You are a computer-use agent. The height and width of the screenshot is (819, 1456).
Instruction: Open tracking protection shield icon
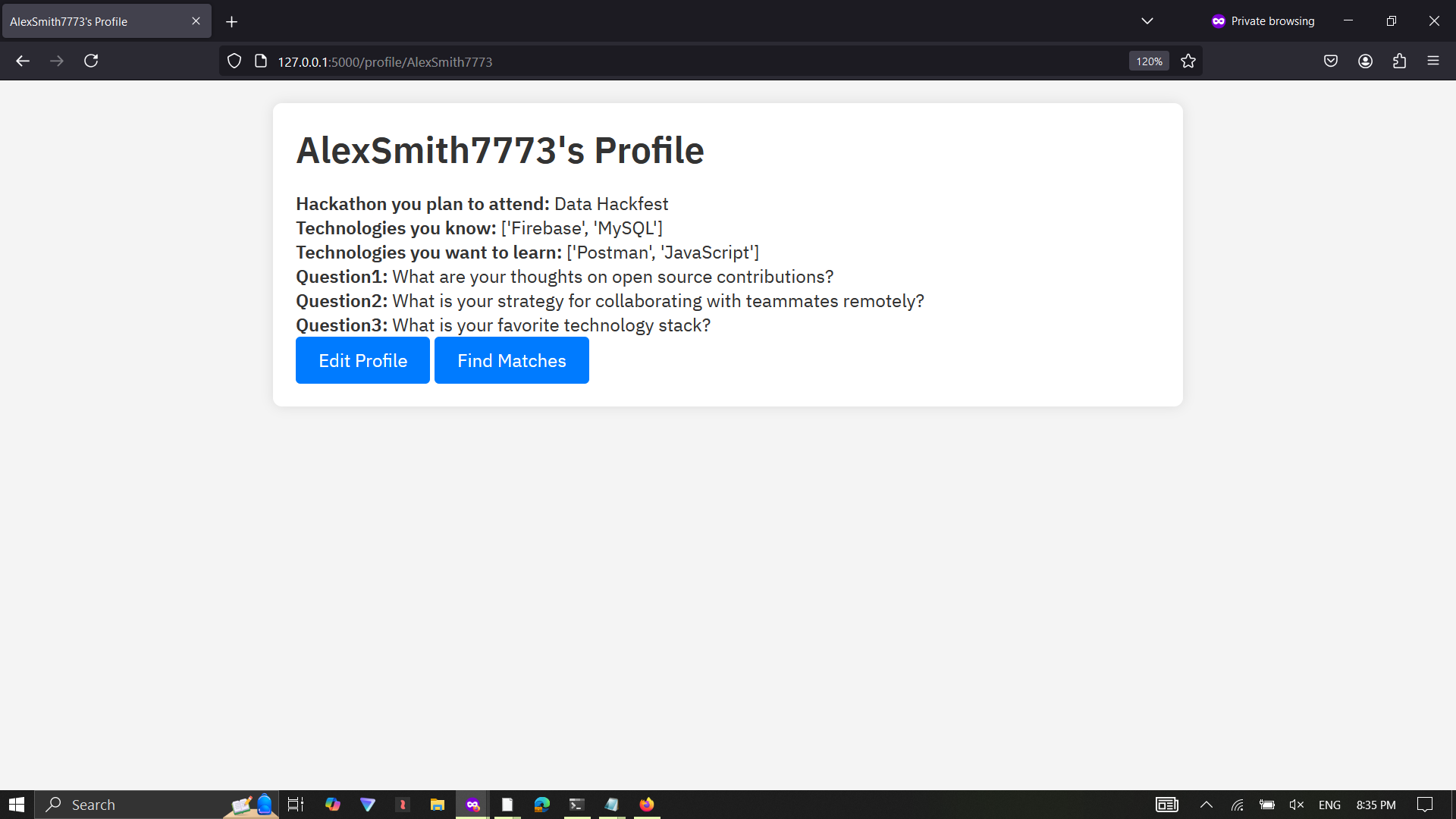tap(234, 61)
